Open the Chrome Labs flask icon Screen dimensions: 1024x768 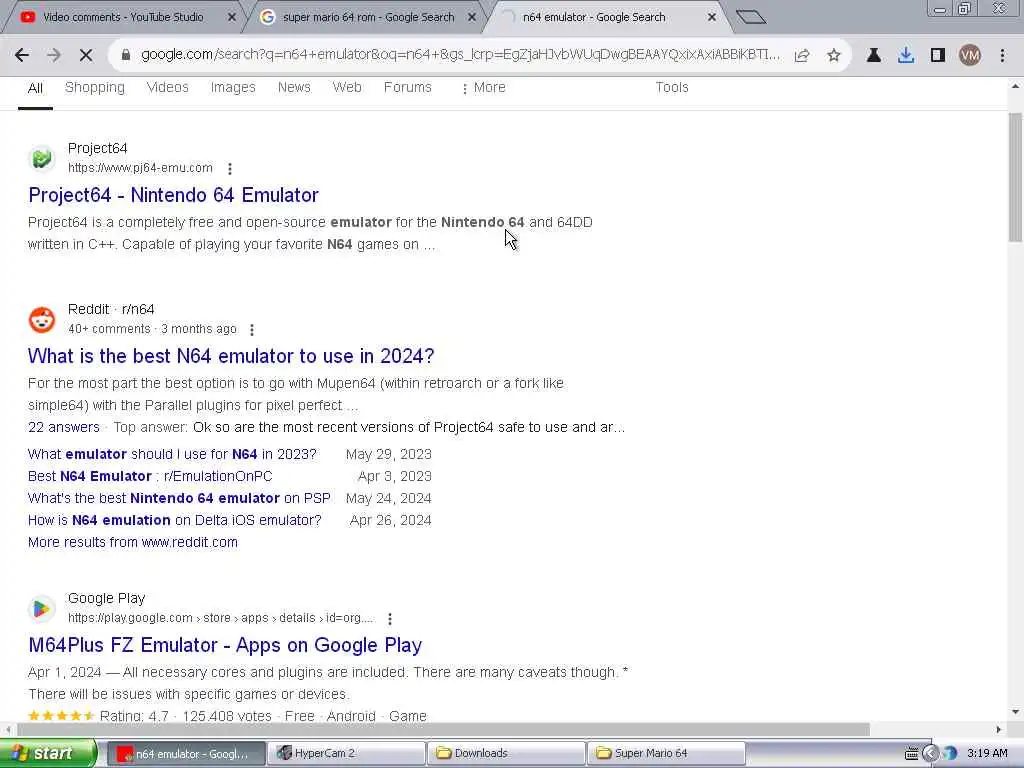pos(874,56)
